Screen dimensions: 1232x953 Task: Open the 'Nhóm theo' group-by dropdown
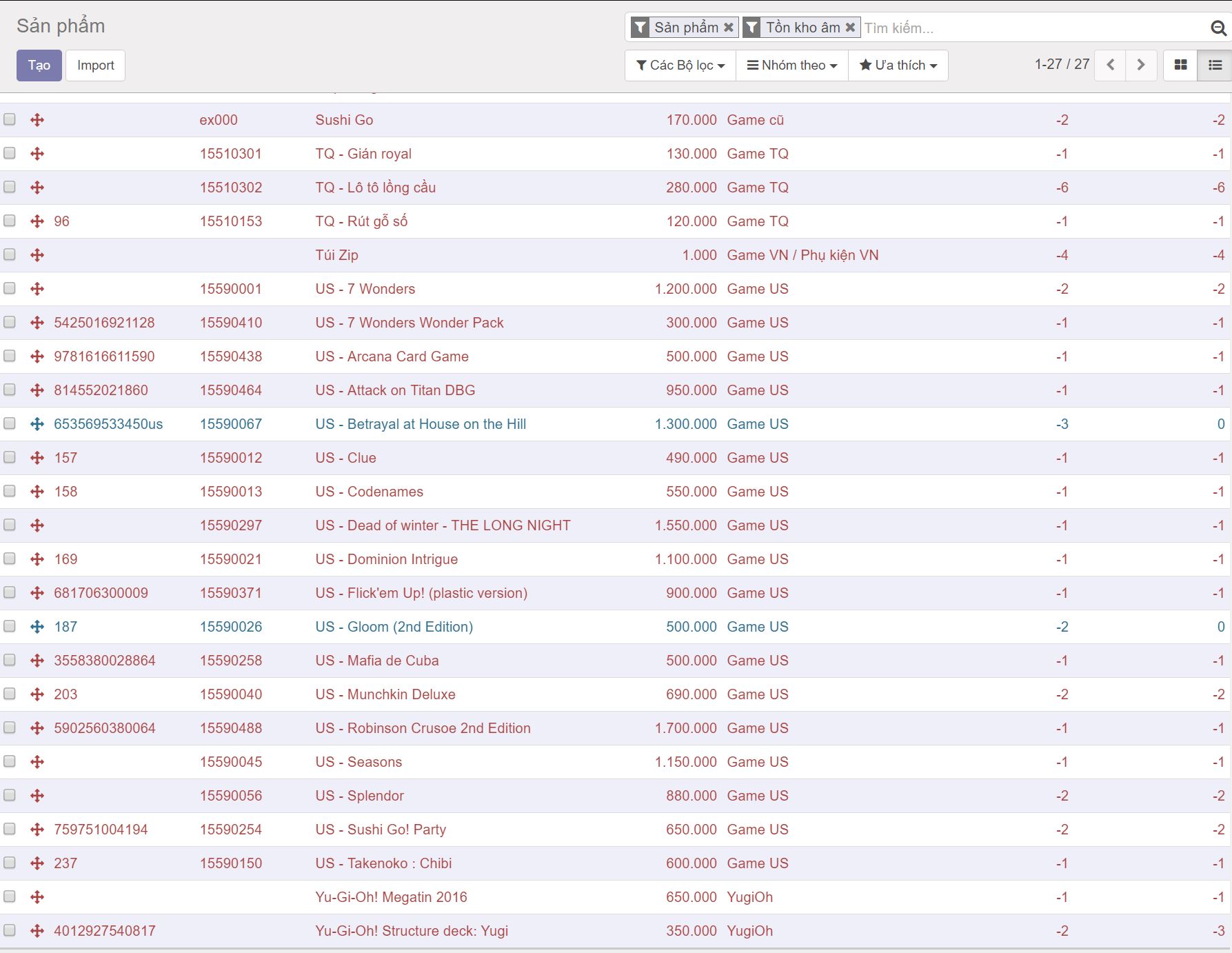pyautogui.click(x=792, y=65)
